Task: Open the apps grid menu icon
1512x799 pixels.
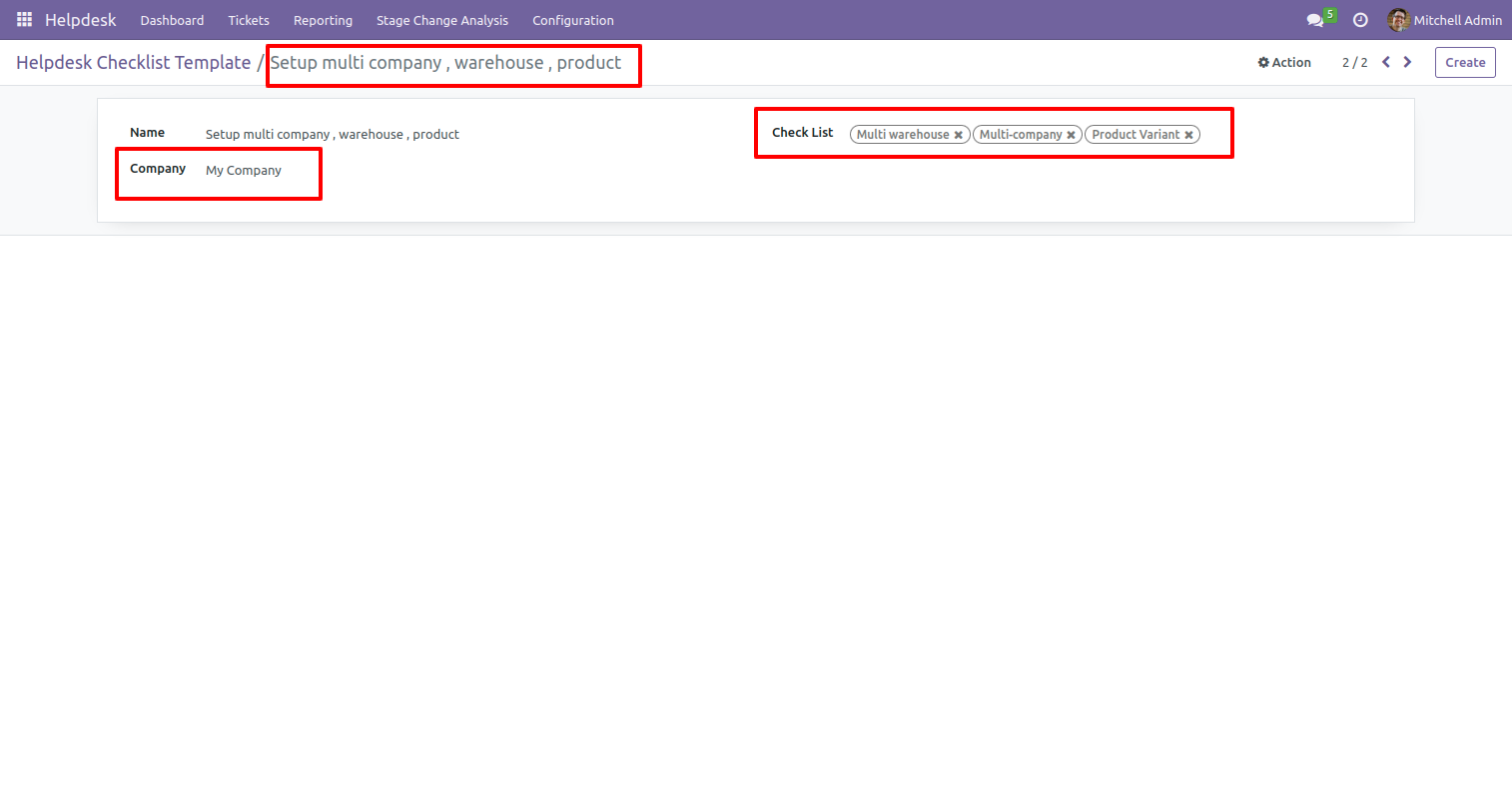Action: pos(25,20)
